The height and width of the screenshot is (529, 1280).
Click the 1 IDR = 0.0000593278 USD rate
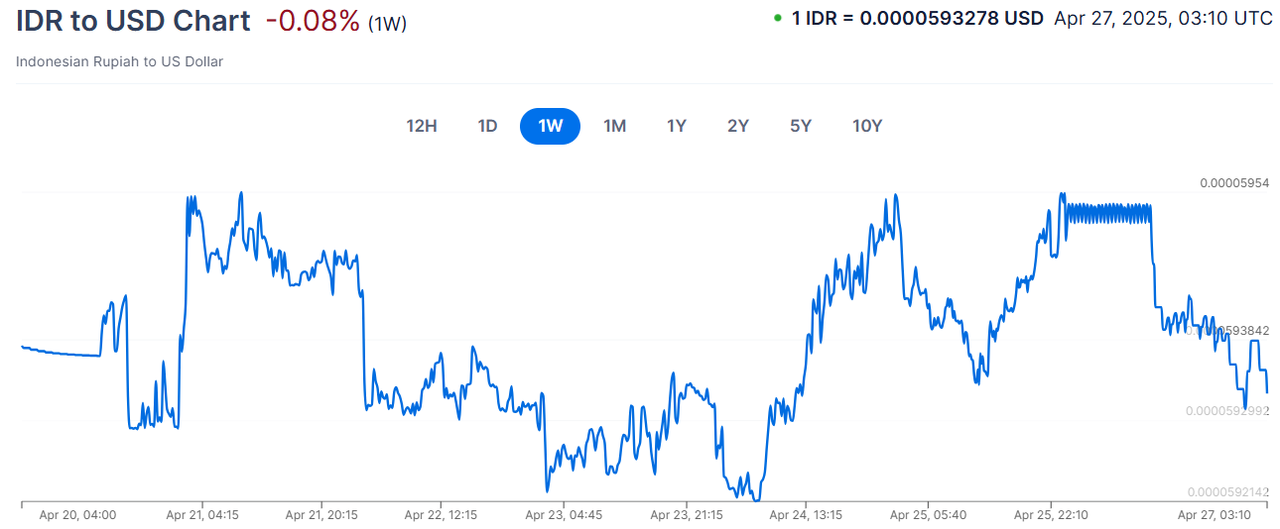click(917, 18)
